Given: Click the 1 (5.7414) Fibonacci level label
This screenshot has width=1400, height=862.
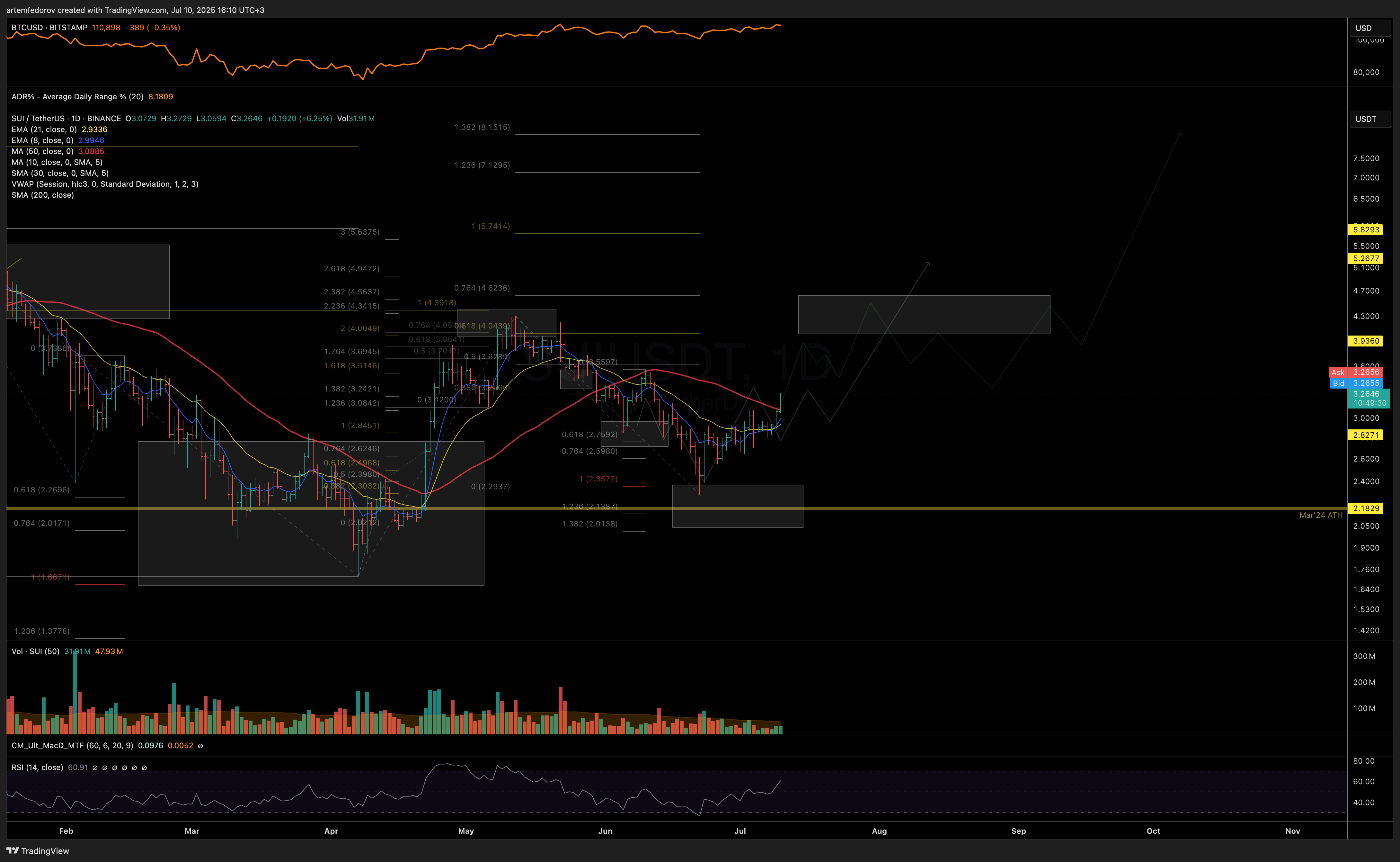Looking at the screenshot, I should pos(491,226).
